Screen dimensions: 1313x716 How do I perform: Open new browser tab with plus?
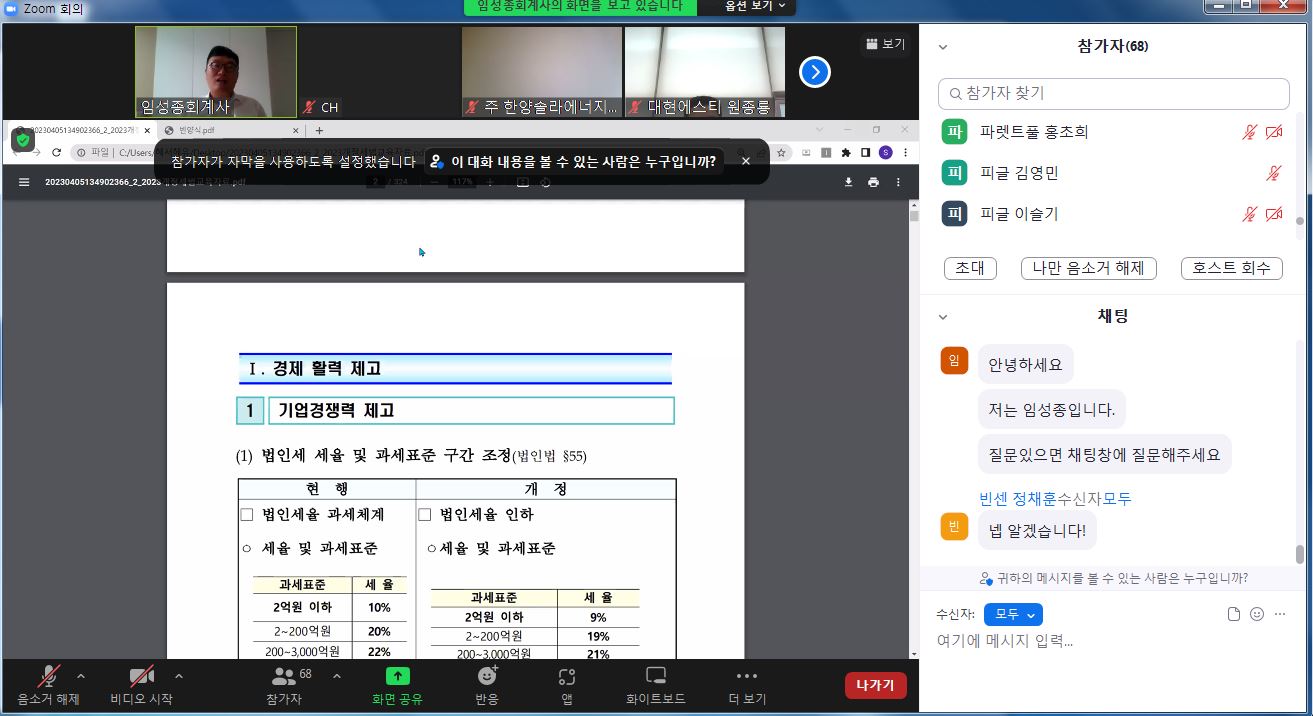pyautogui.click(x=319, y=130)
